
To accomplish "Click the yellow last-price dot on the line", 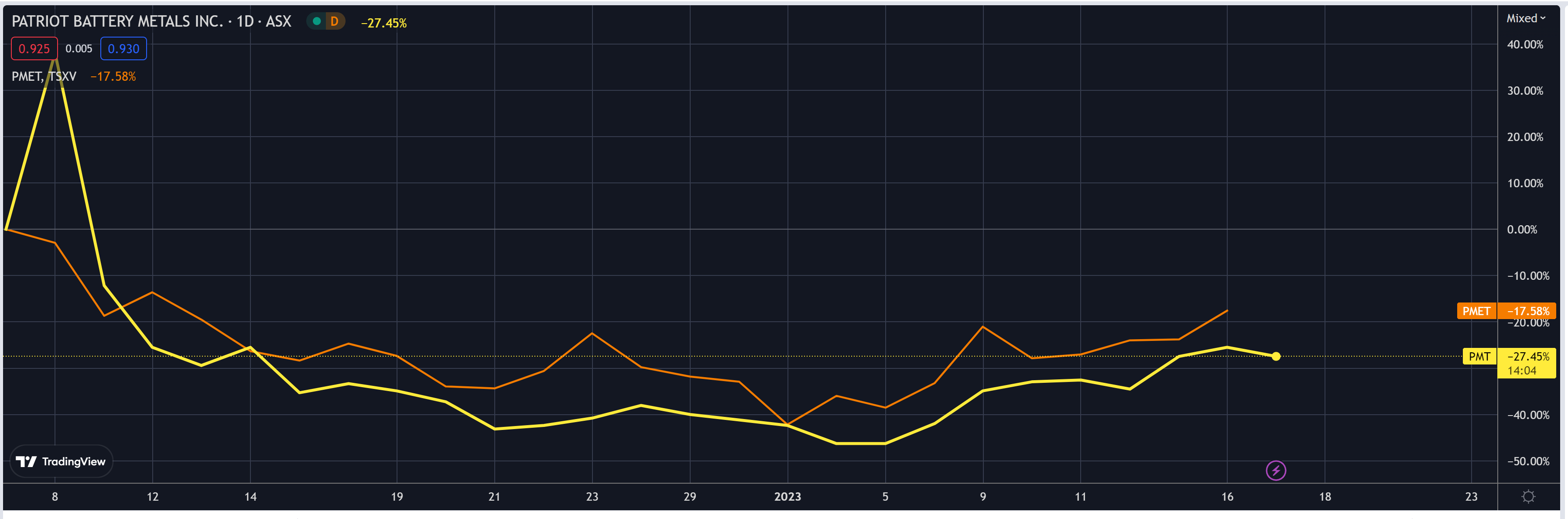I will [1276, 356].
